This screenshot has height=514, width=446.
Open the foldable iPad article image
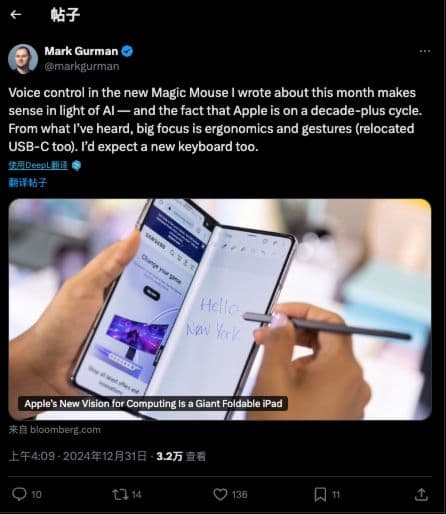(220, 309)
